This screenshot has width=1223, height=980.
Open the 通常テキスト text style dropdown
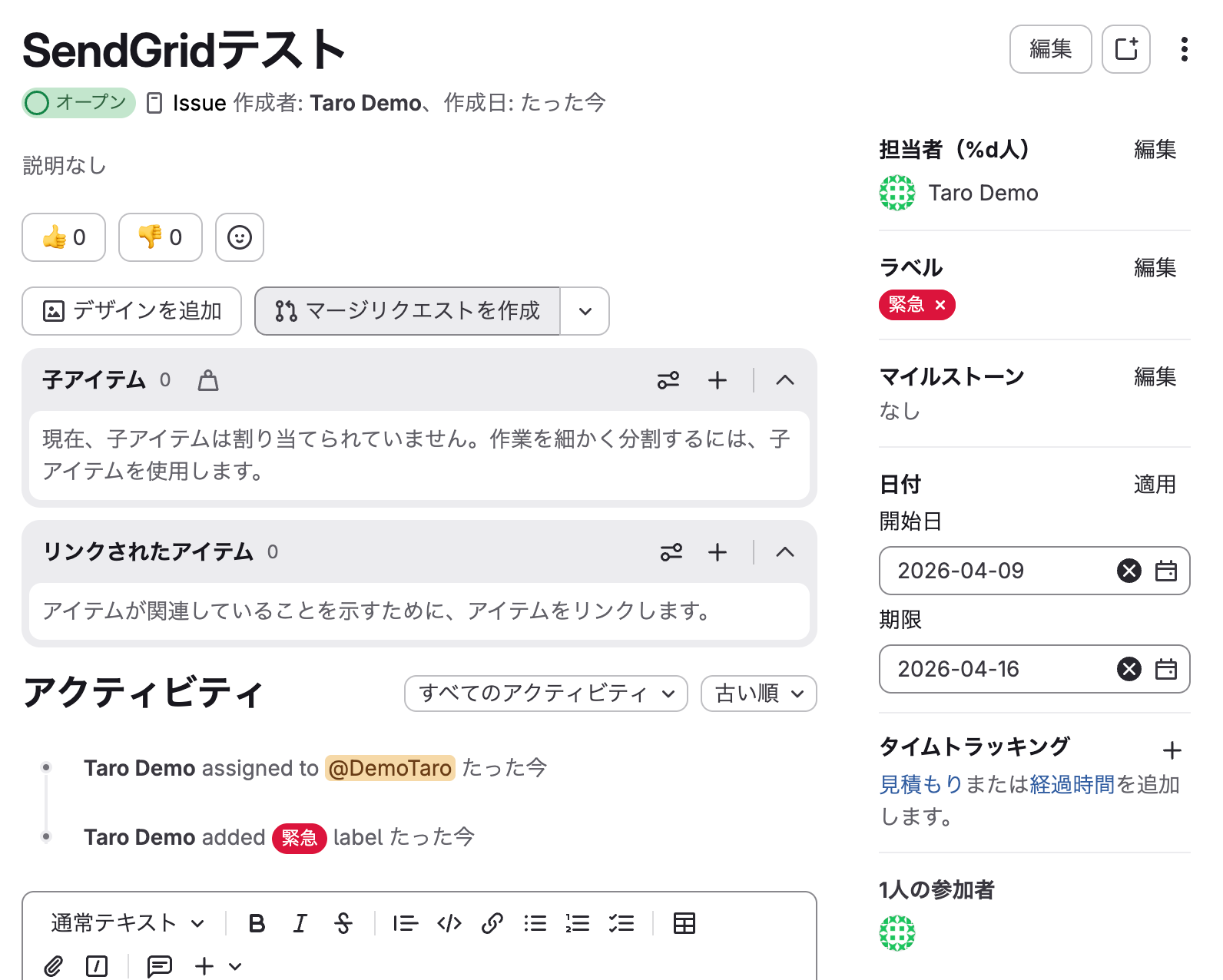click(128, 923)
